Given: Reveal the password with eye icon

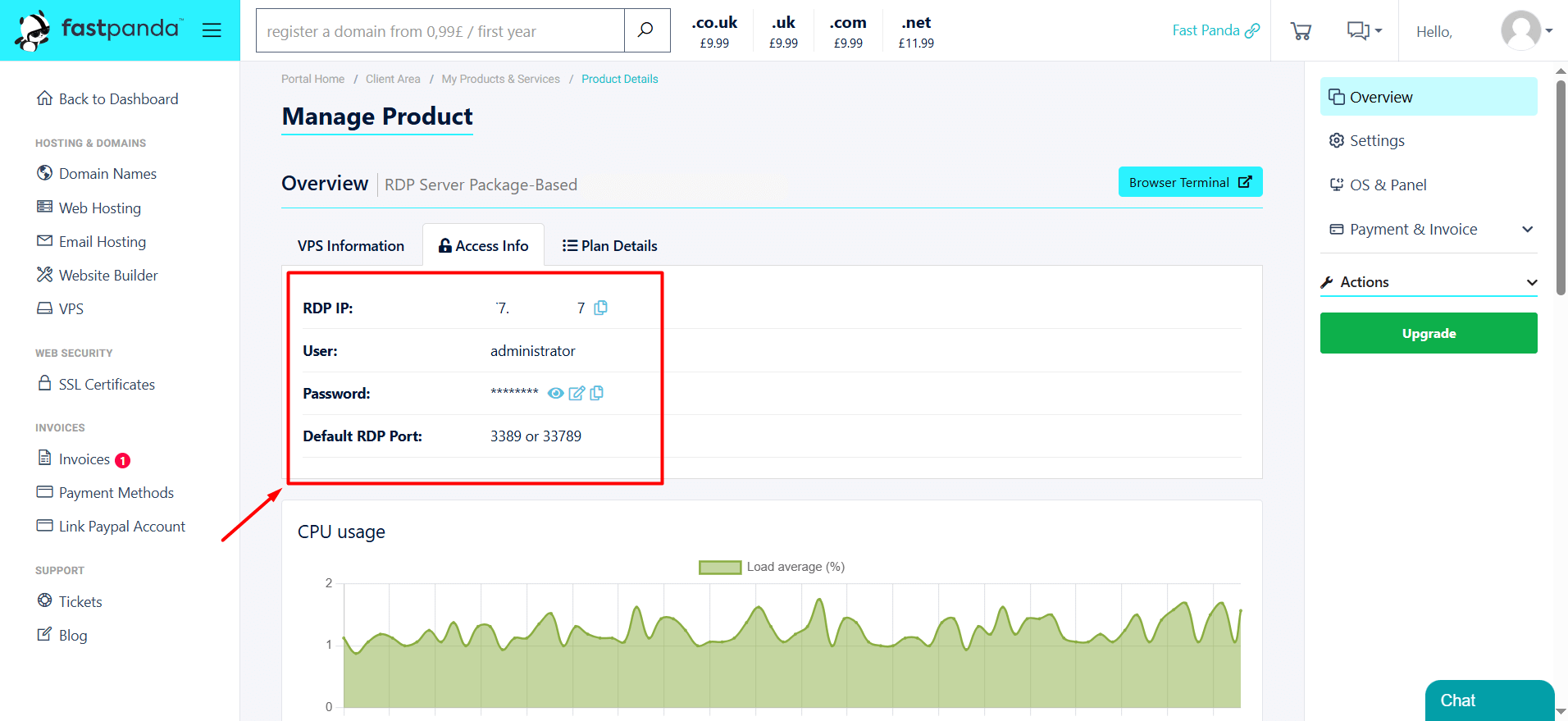Looking at the screenshot, I should click(555, 394).
